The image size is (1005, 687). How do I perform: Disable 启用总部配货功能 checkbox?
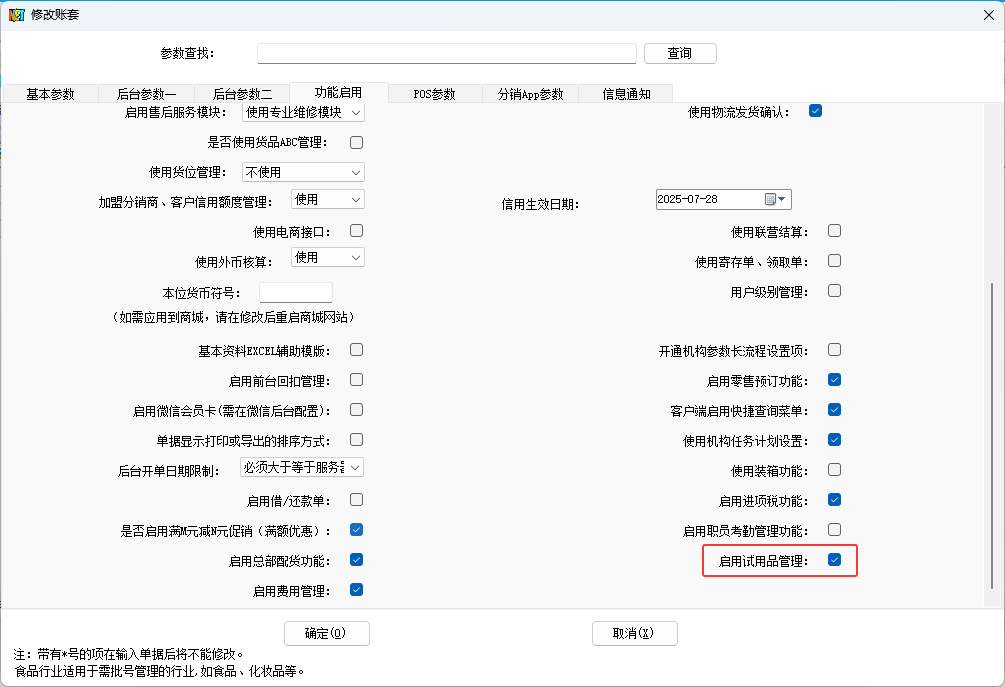(x=356, y=560)
